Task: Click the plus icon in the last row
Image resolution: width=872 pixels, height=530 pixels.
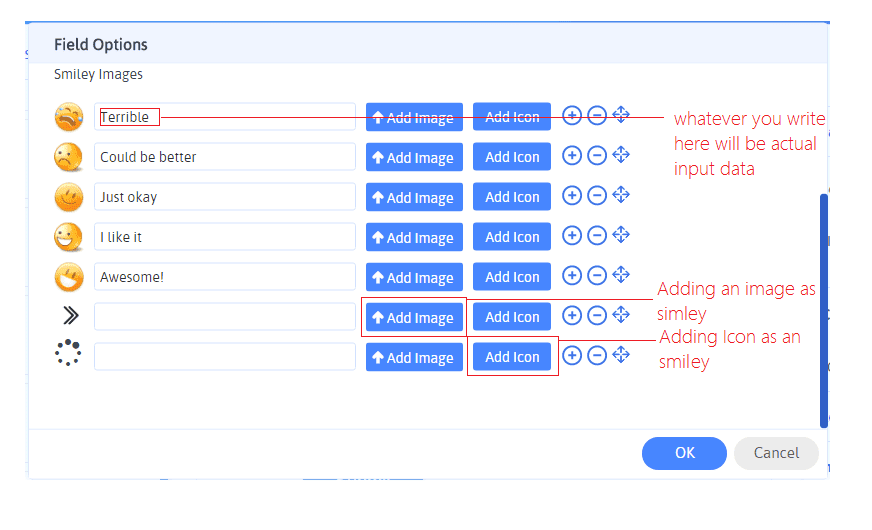Action: (572, 356)
